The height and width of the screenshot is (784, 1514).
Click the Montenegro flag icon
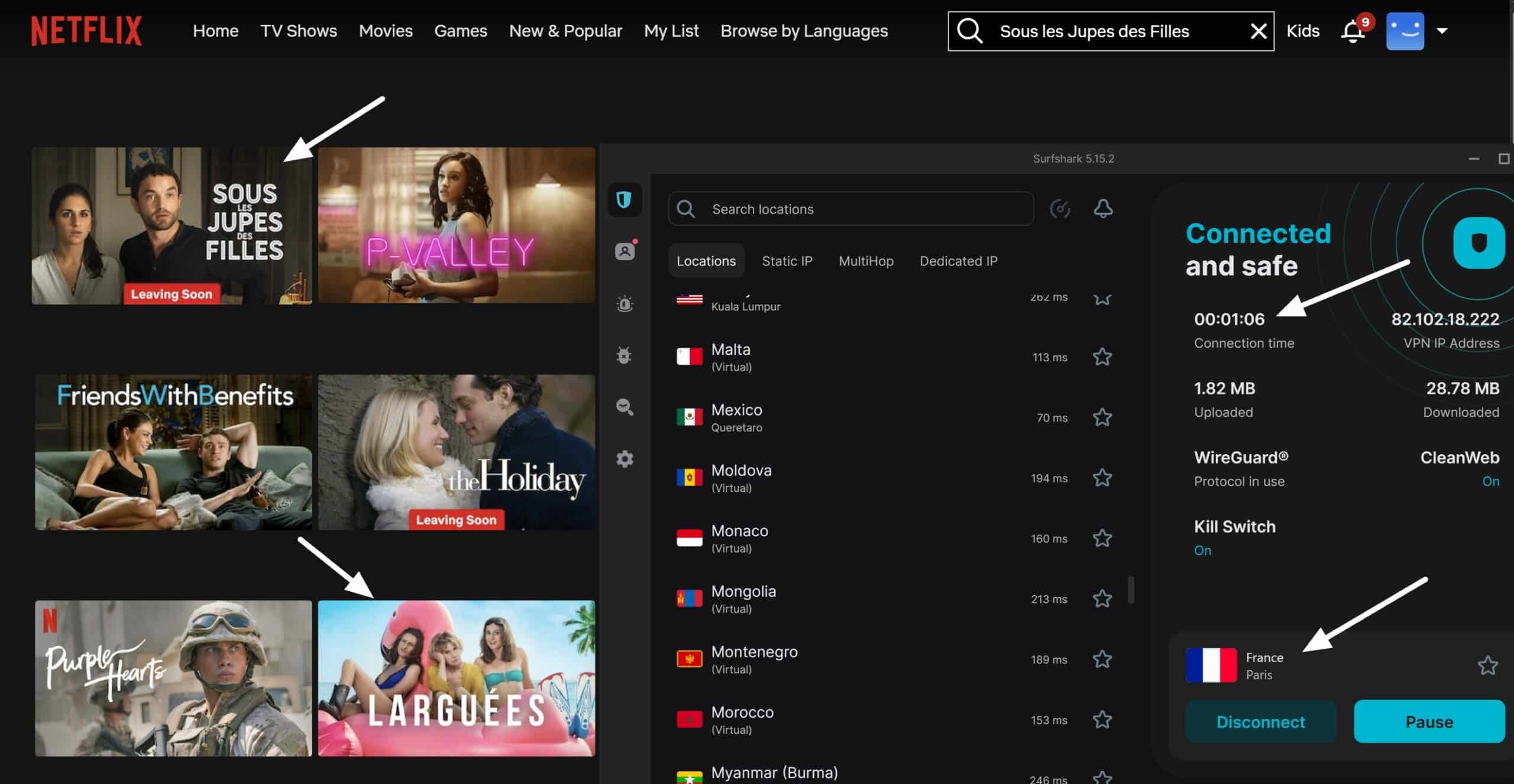690,659
